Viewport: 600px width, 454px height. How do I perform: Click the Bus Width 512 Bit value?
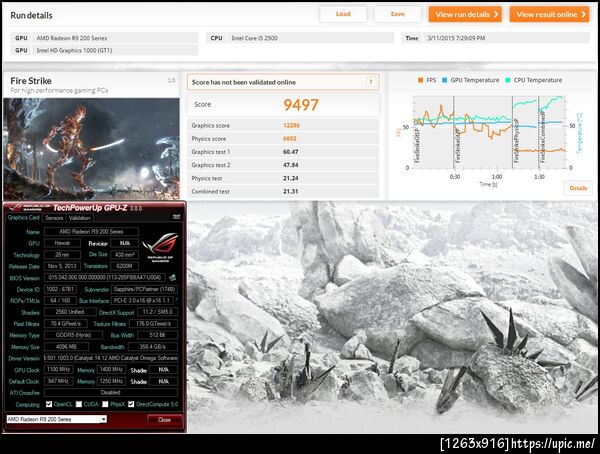157,335
